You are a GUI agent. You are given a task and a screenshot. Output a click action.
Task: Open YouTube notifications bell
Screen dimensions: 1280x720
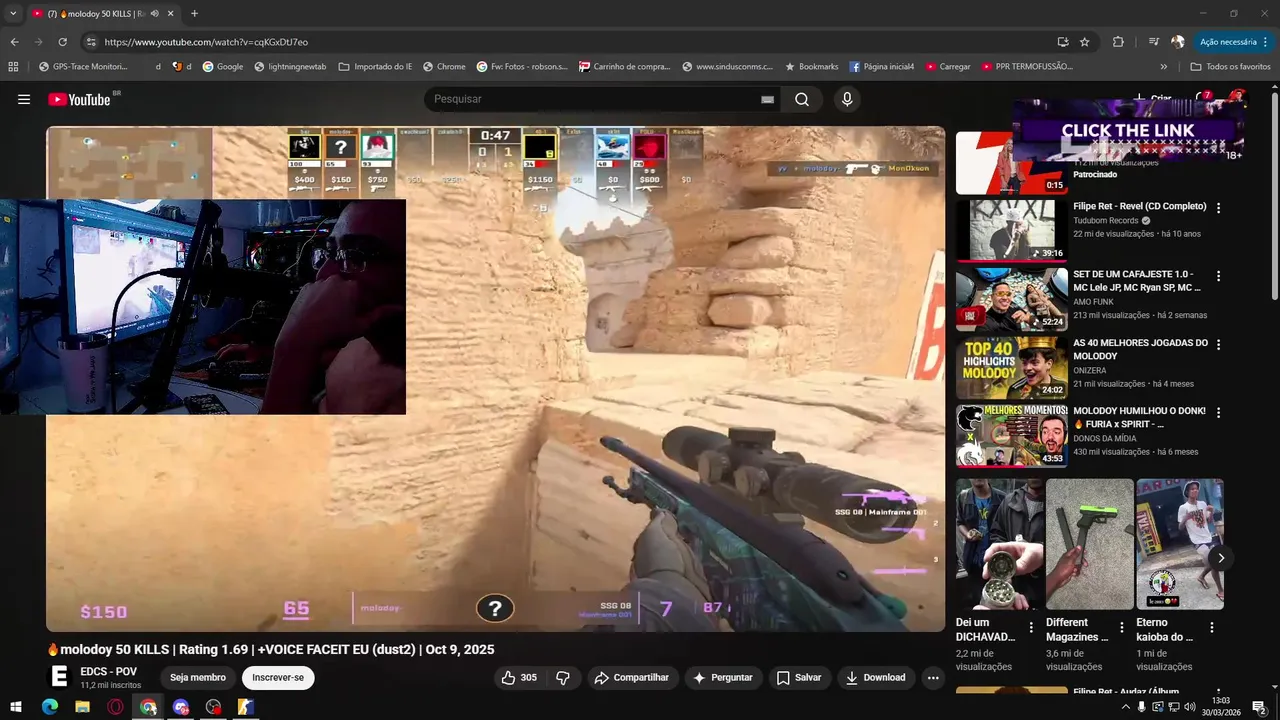pos(1203,99)
